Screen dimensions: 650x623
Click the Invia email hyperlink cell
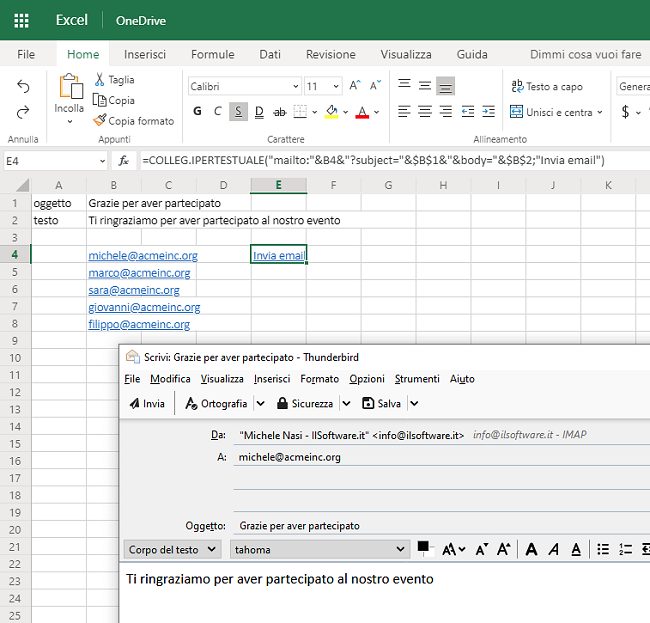(x=278, y=256)
